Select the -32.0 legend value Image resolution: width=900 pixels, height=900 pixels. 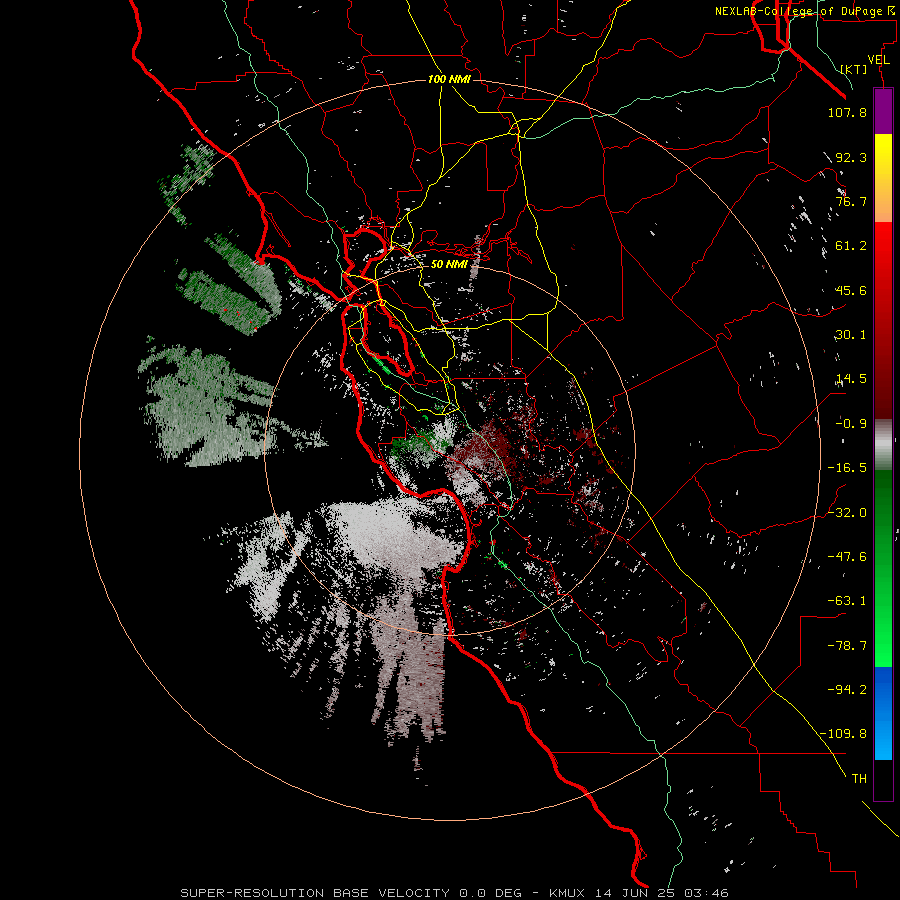[847, 513]
